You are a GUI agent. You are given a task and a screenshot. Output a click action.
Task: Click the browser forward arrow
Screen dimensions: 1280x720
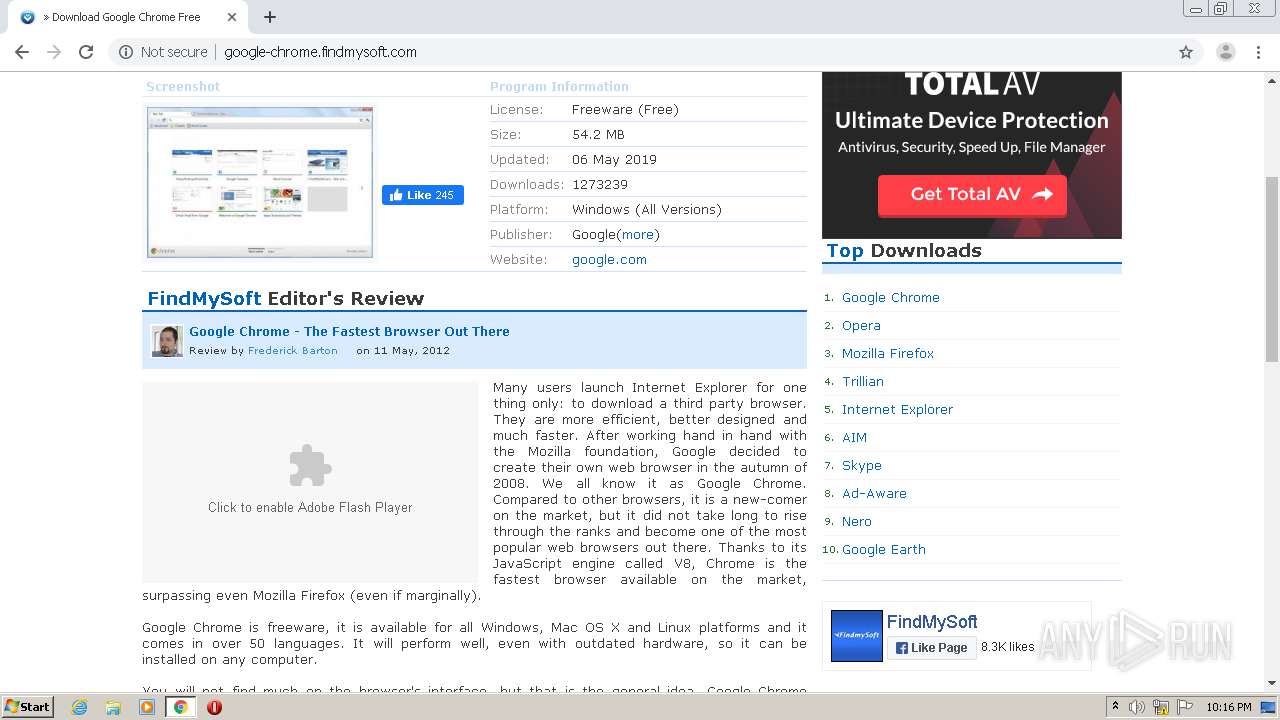[x=54, y=52]
